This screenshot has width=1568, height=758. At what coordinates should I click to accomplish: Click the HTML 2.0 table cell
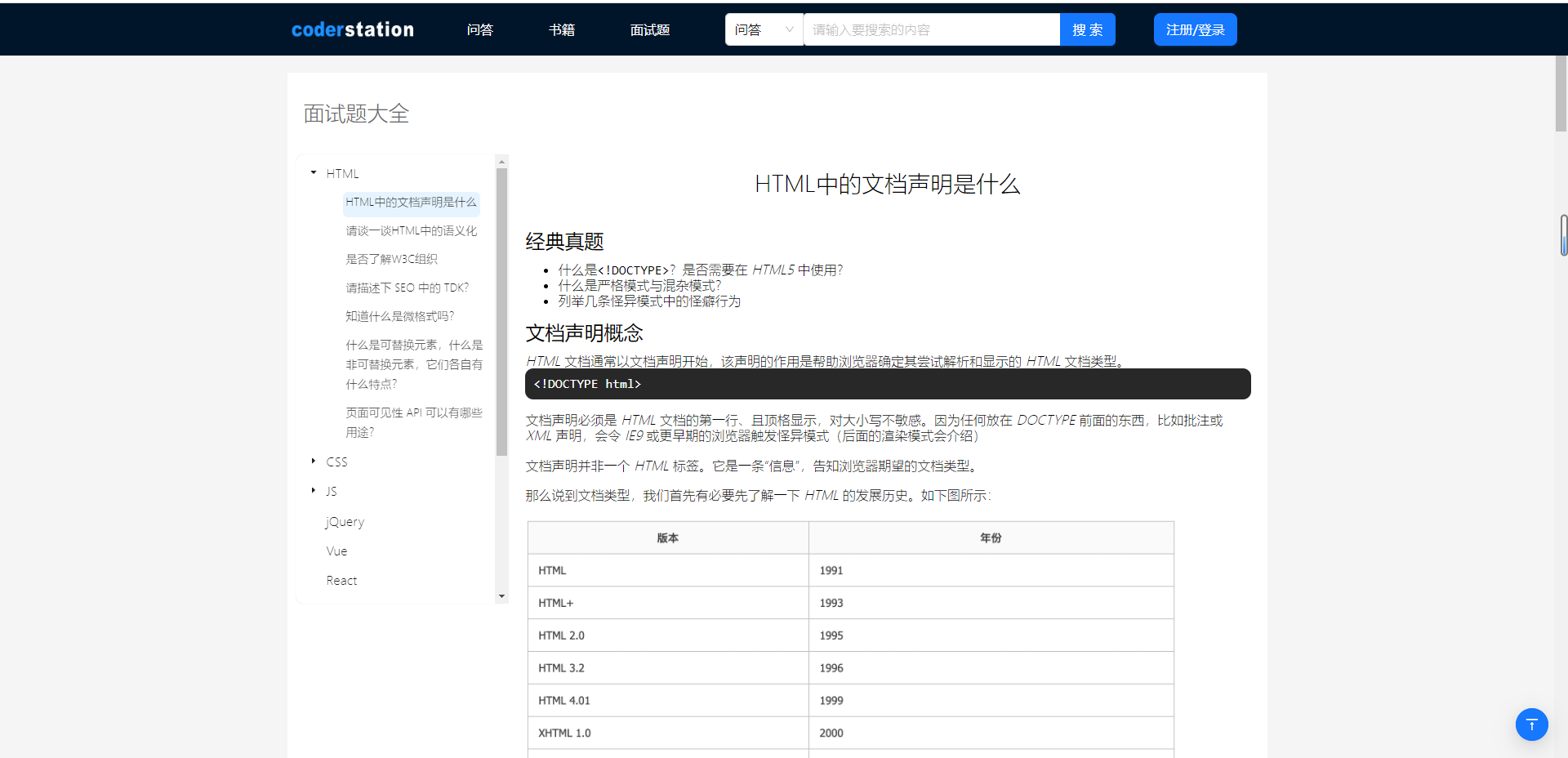pos(668,635)
